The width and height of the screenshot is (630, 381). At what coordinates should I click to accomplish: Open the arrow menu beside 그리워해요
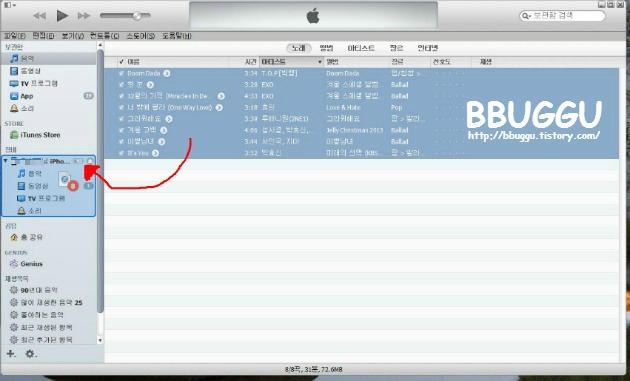[x=169, y=119]
